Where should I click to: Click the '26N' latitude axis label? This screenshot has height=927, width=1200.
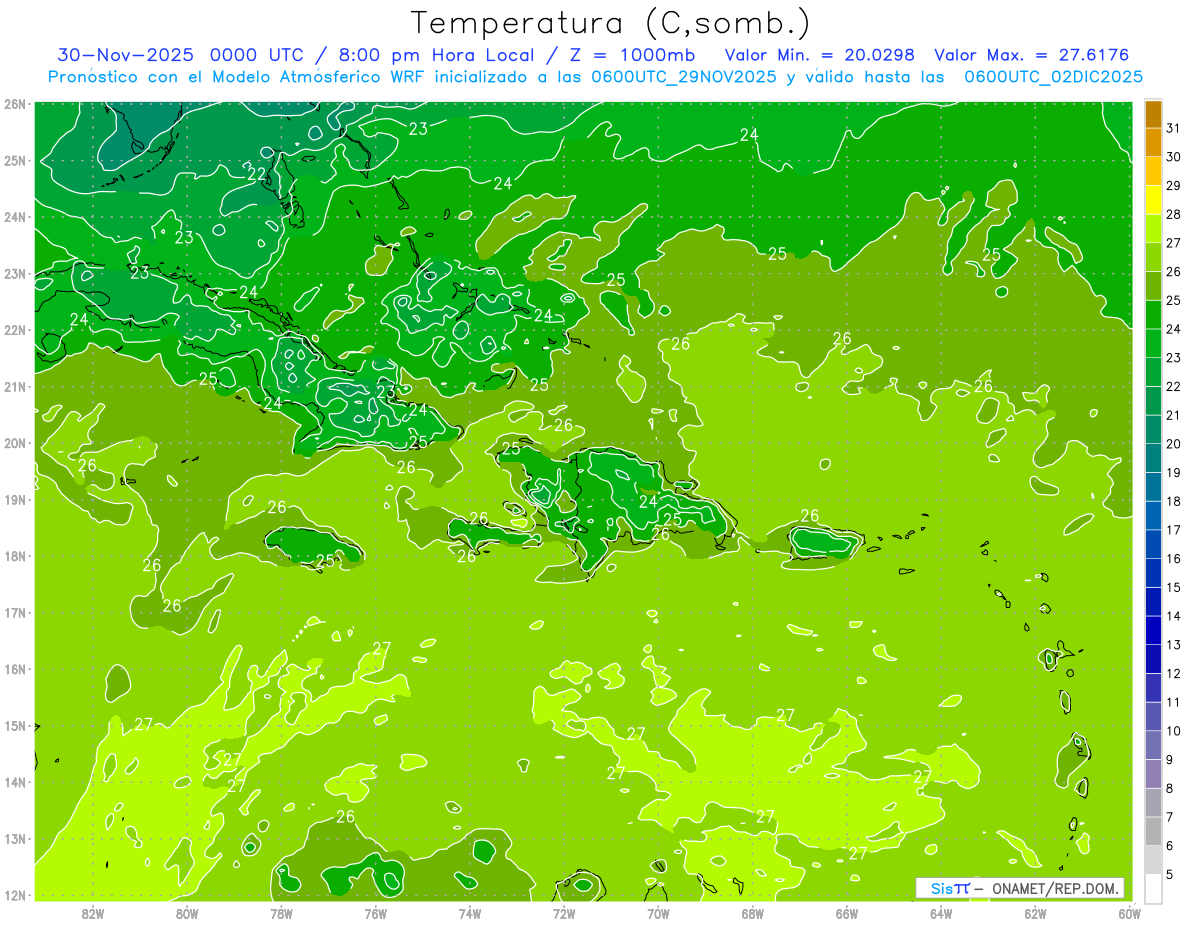(14, 104)
